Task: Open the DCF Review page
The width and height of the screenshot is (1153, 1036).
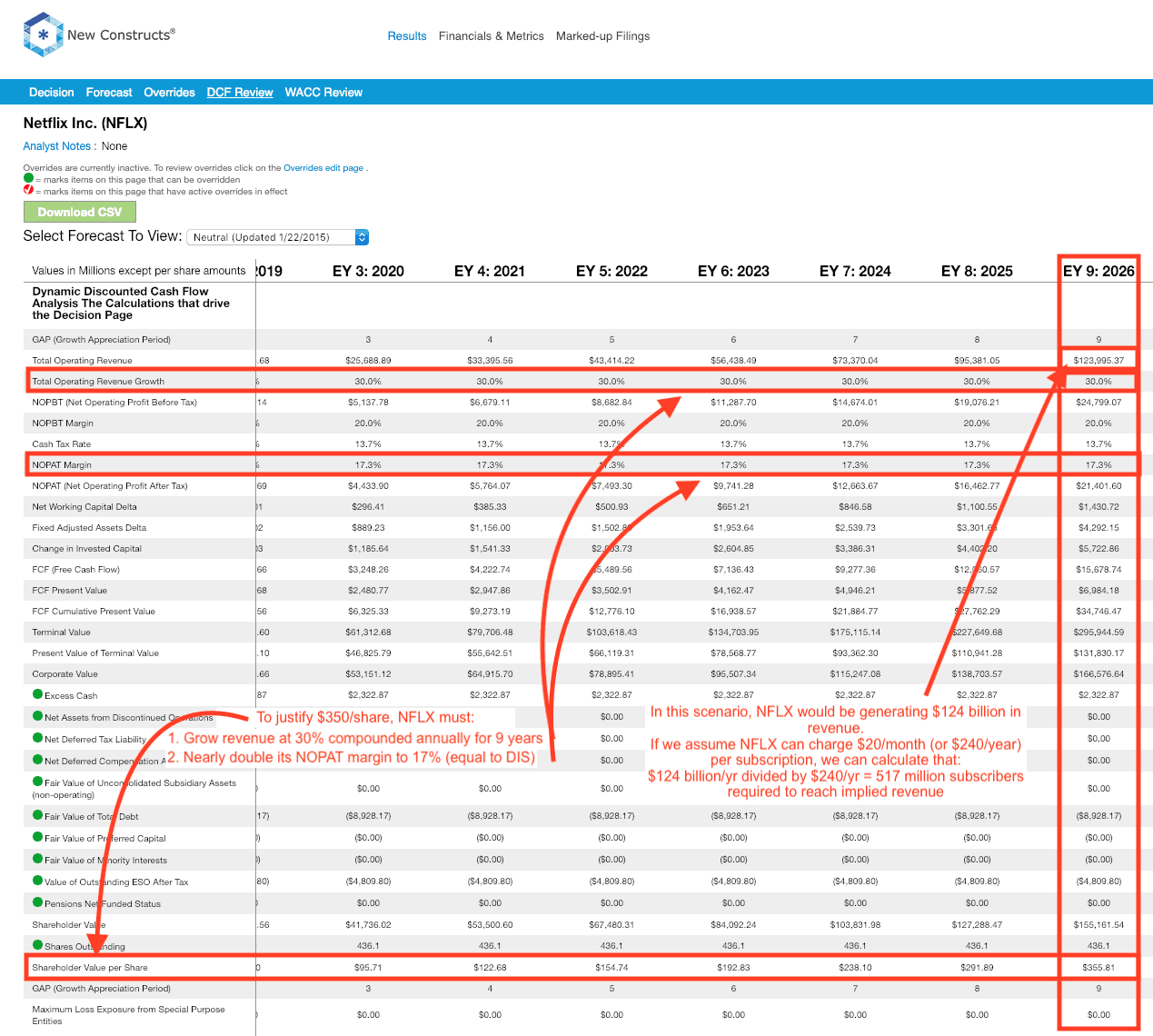Action: [240, 93]
